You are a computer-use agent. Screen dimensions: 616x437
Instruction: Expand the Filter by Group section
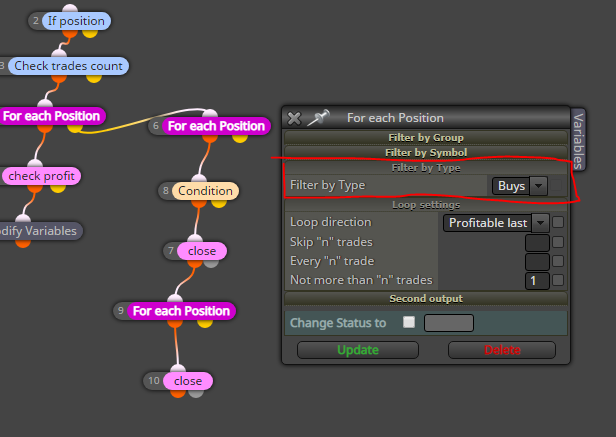pyautogui.click(x=426, y=138)
